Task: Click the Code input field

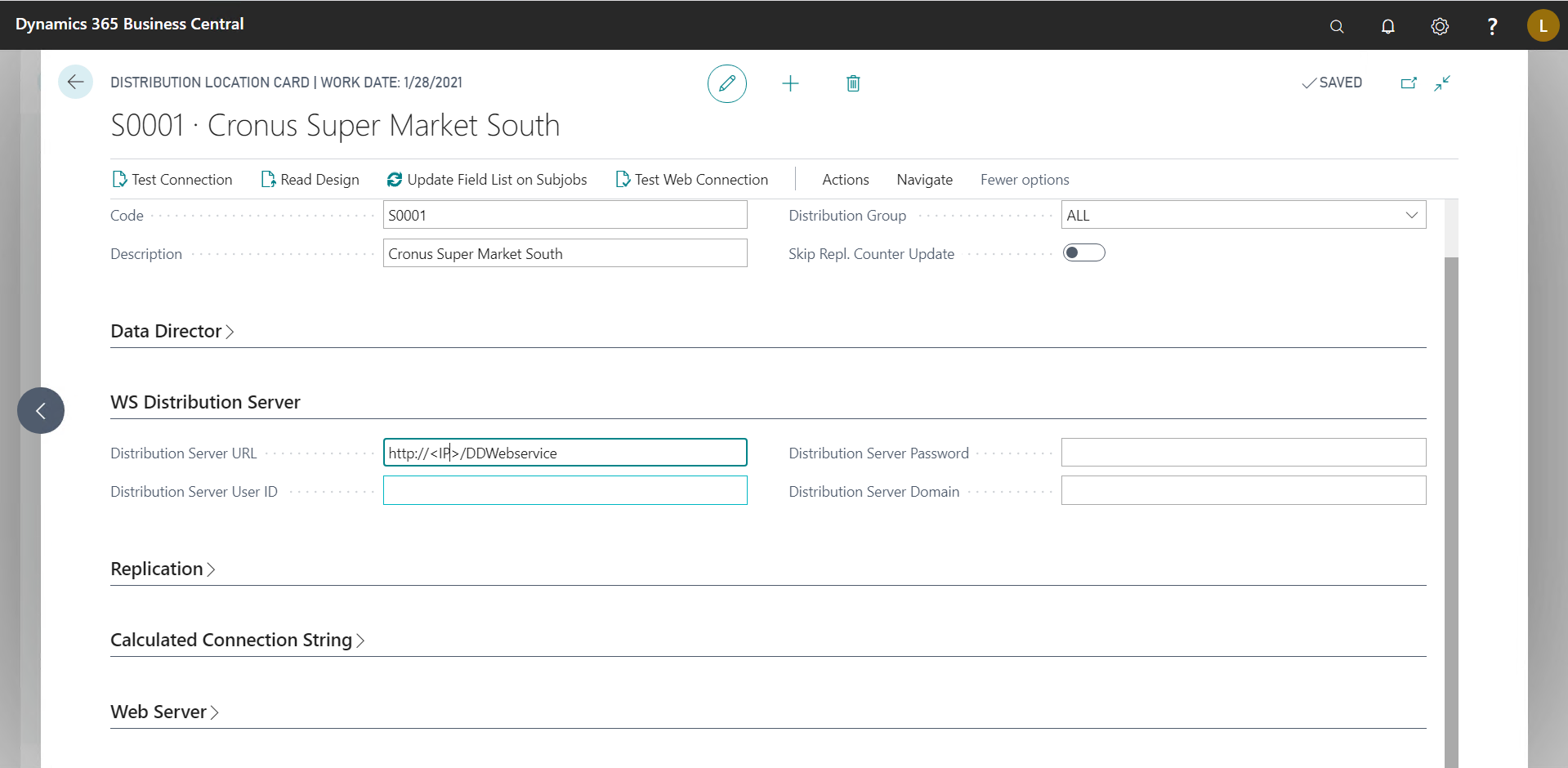Action: [565, 215]
